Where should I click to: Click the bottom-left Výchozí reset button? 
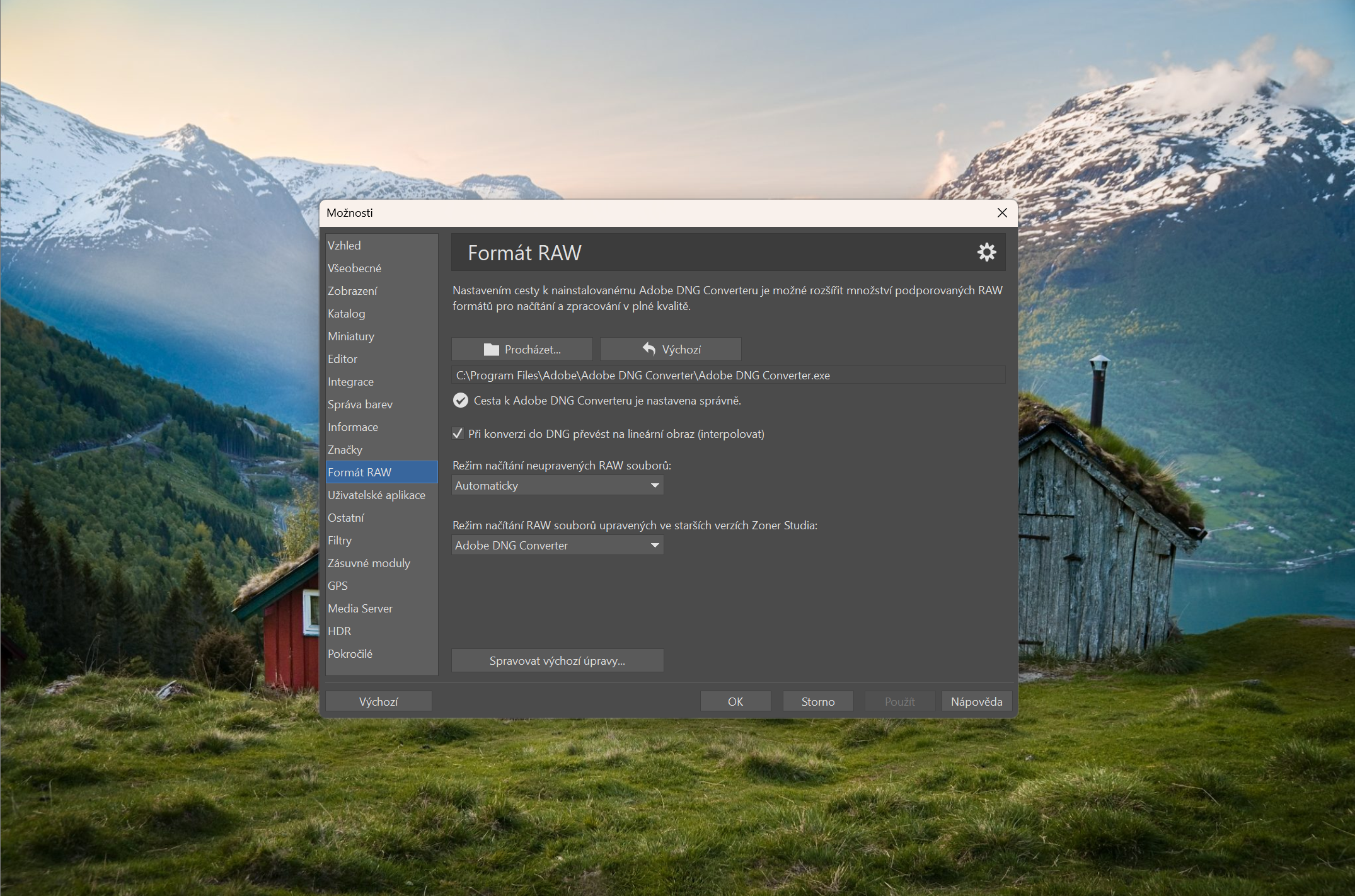click(x=379, y=701)
